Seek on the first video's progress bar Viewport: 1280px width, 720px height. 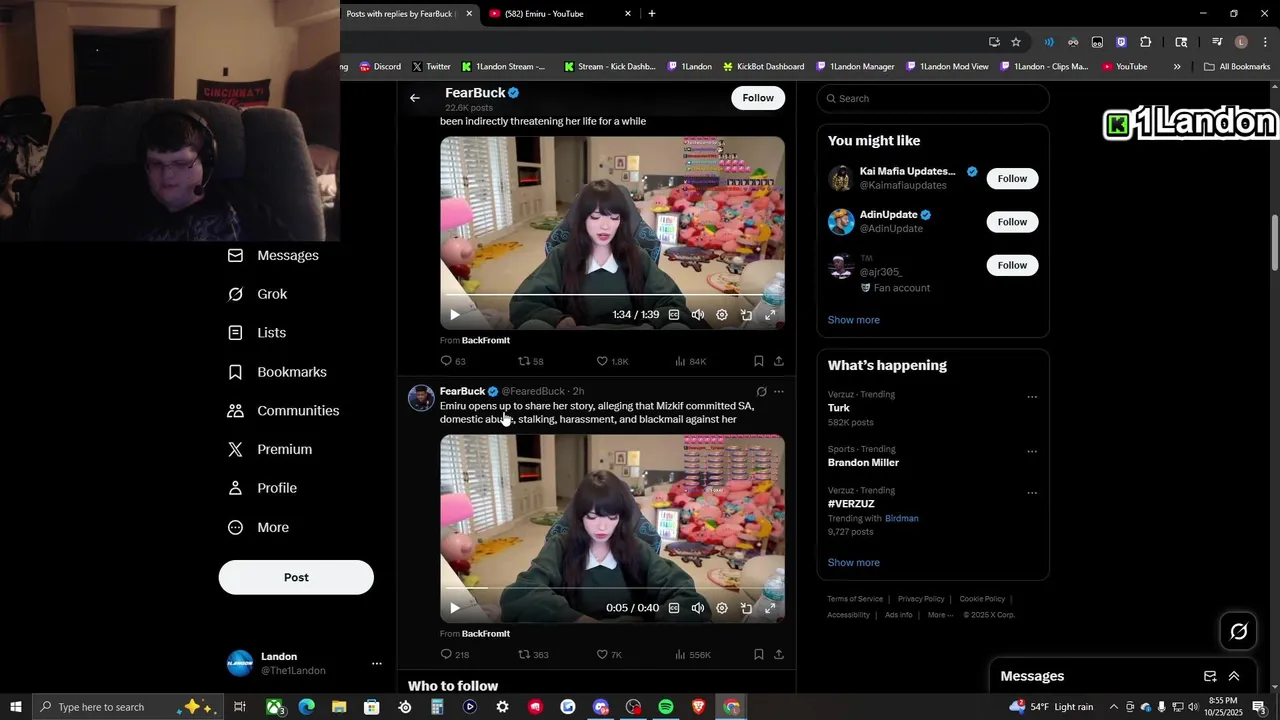(612, 296)
